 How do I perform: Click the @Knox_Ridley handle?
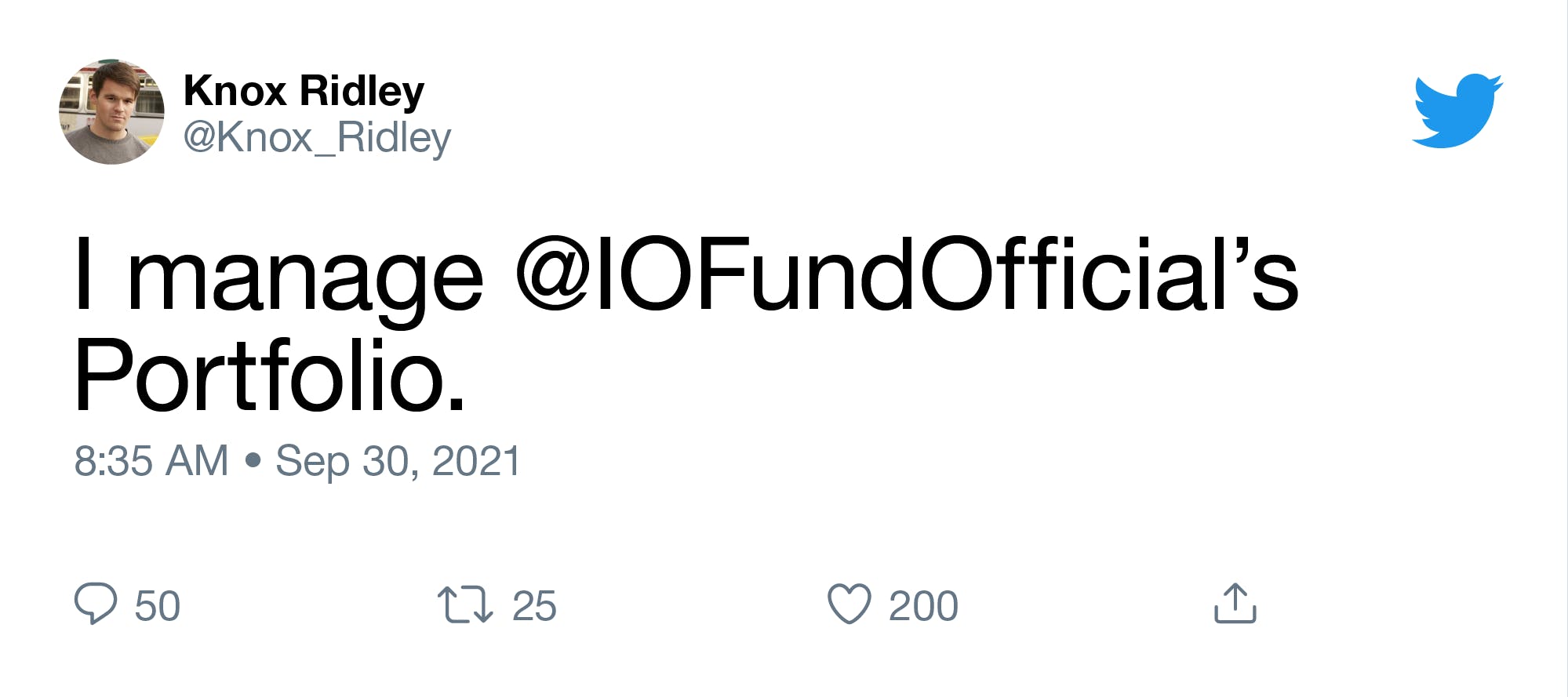click(x=317, y=137)
